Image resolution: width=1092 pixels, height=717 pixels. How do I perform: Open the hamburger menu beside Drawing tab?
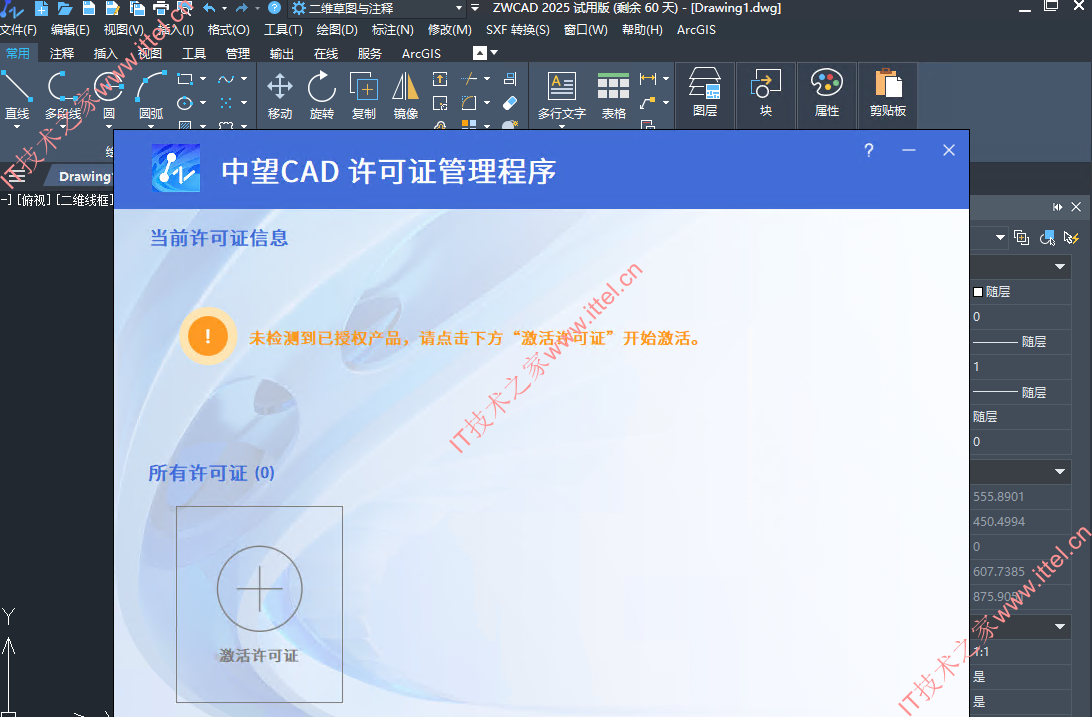(15, 175)
